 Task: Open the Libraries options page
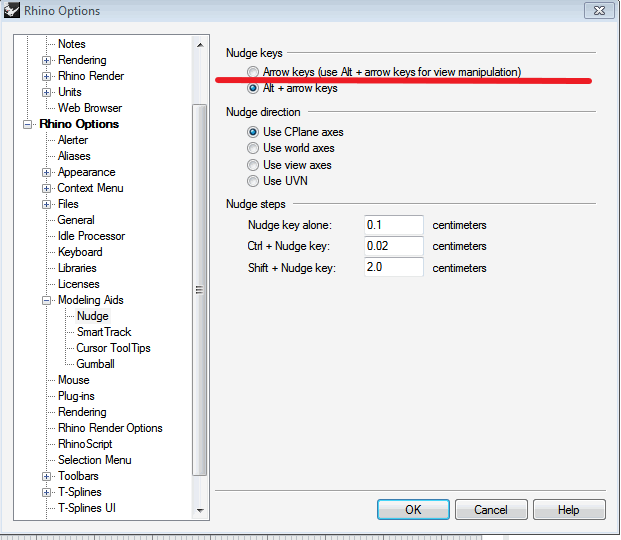pos(77,268)
